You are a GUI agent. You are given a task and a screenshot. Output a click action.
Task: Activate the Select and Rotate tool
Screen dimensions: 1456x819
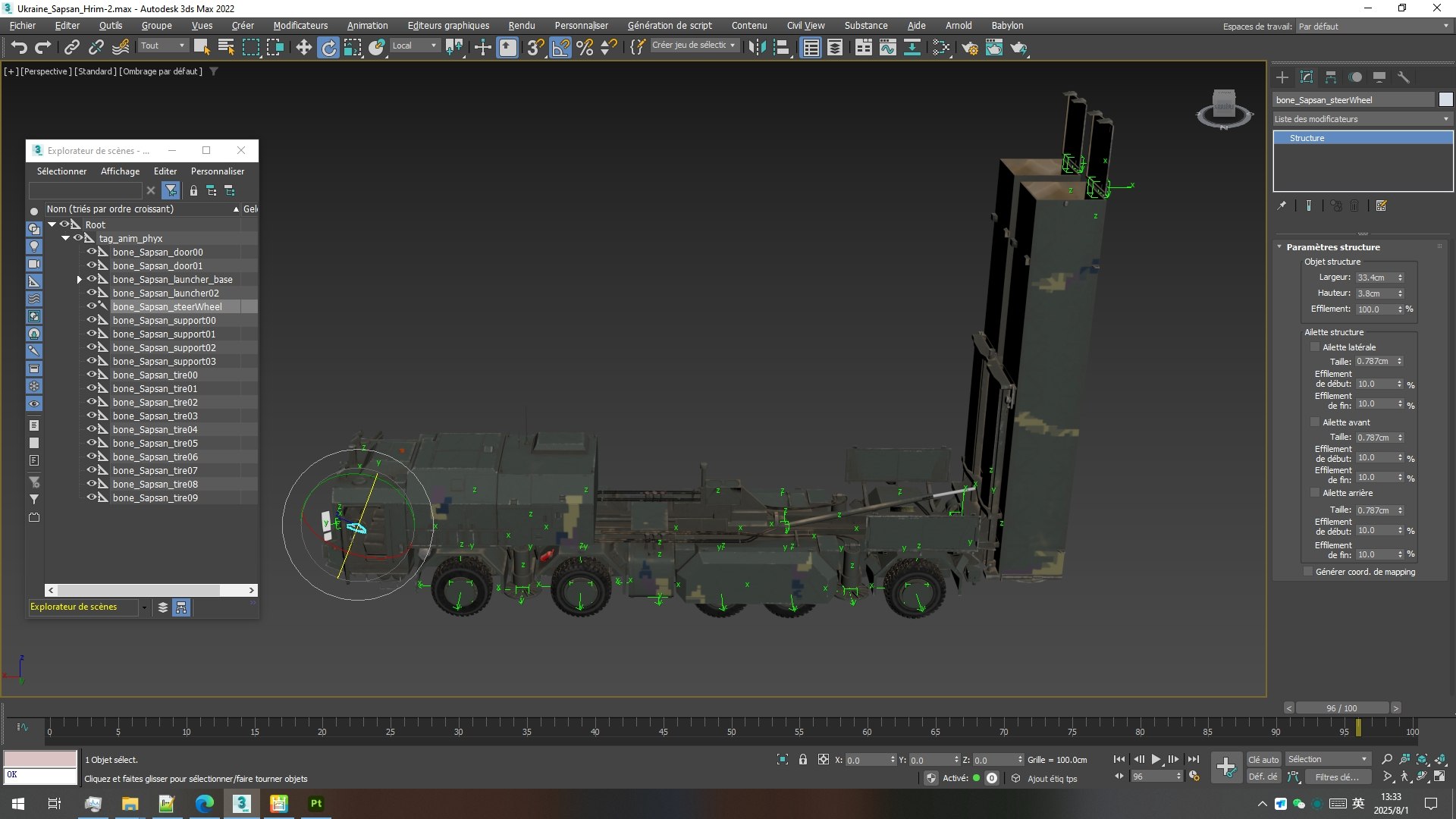[328, 47]
